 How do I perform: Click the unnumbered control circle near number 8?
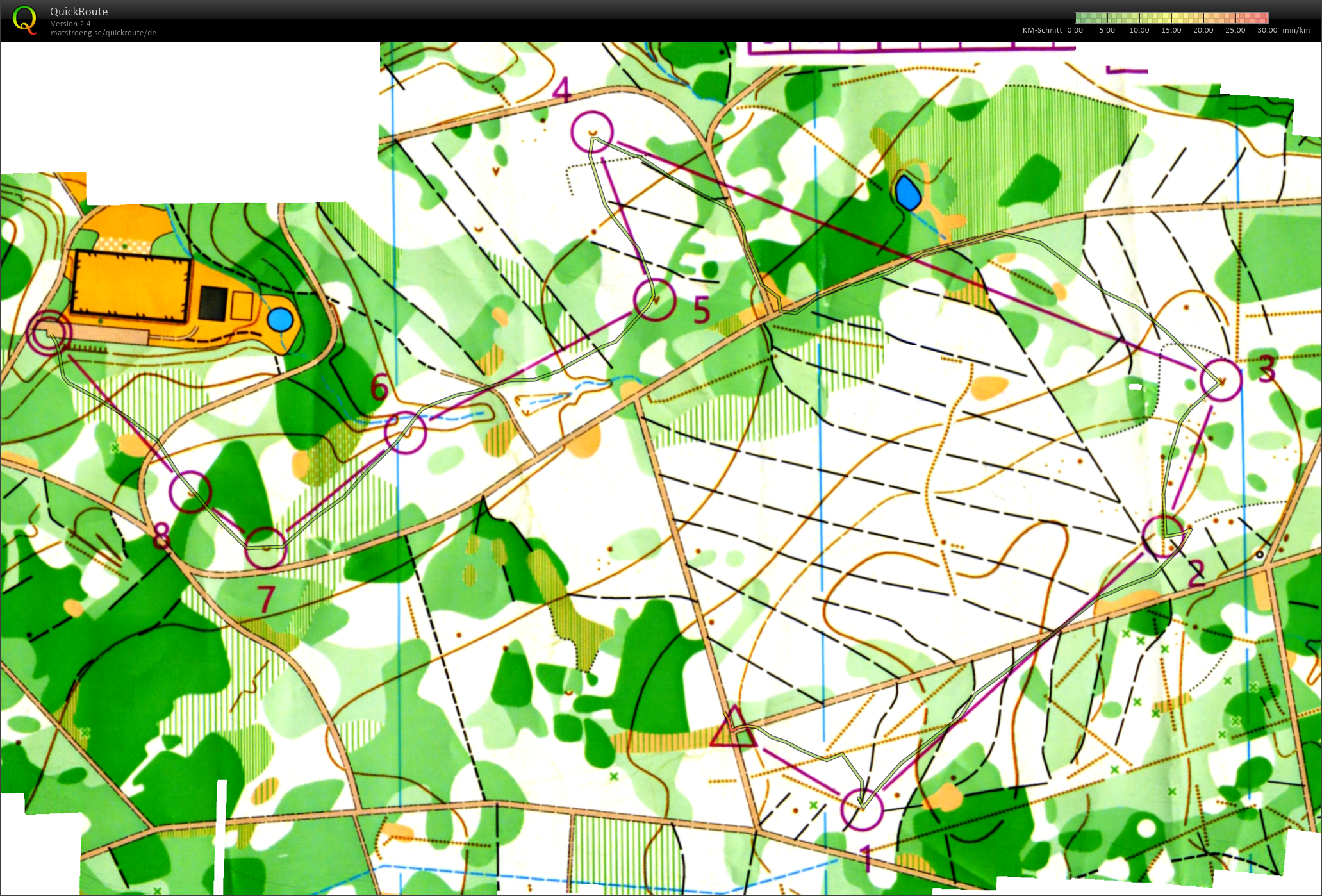[x=190, y=492]
